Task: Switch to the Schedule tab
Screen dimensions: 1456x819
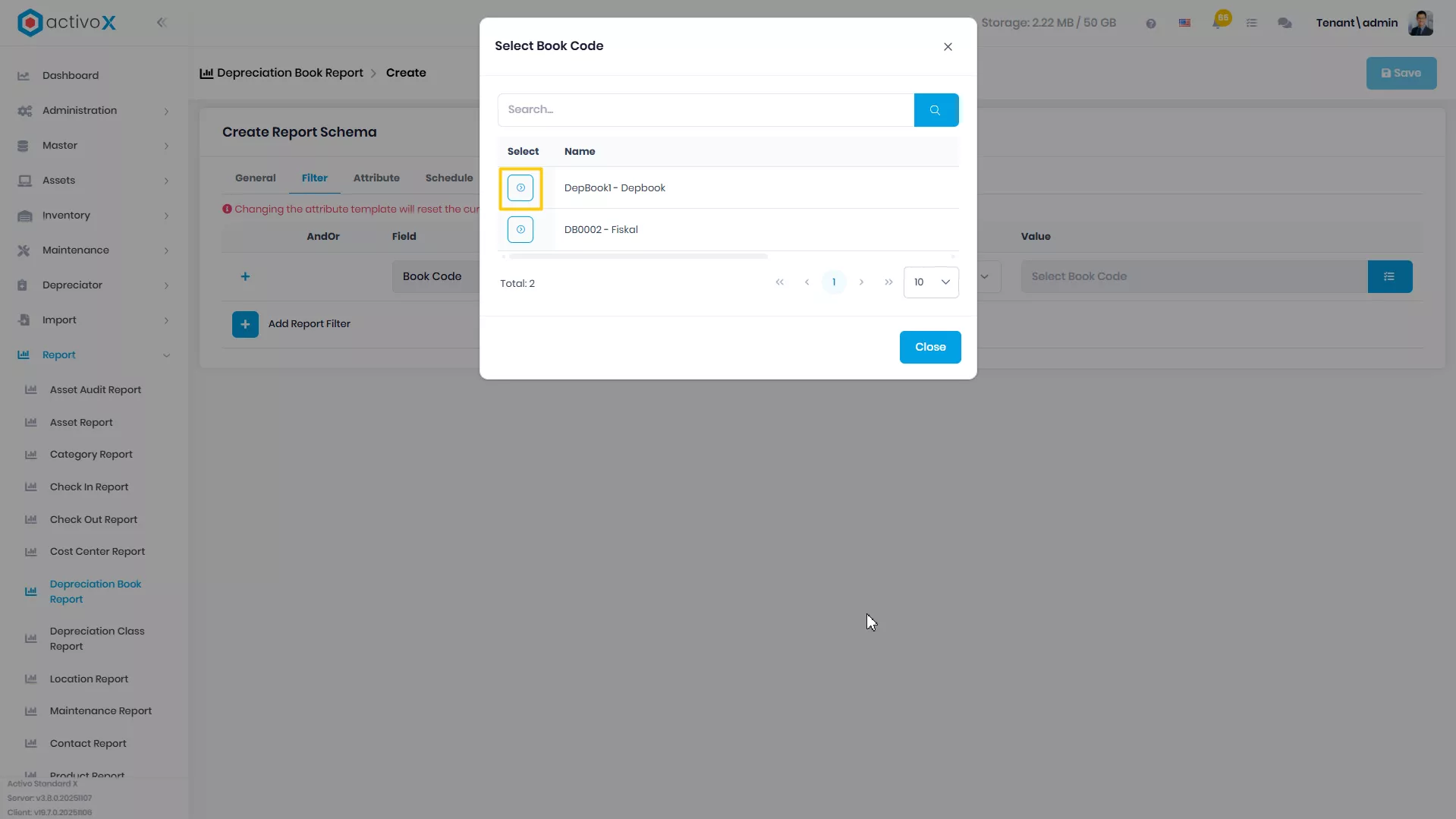Action: pyautogui.click(x=449, y=178)
